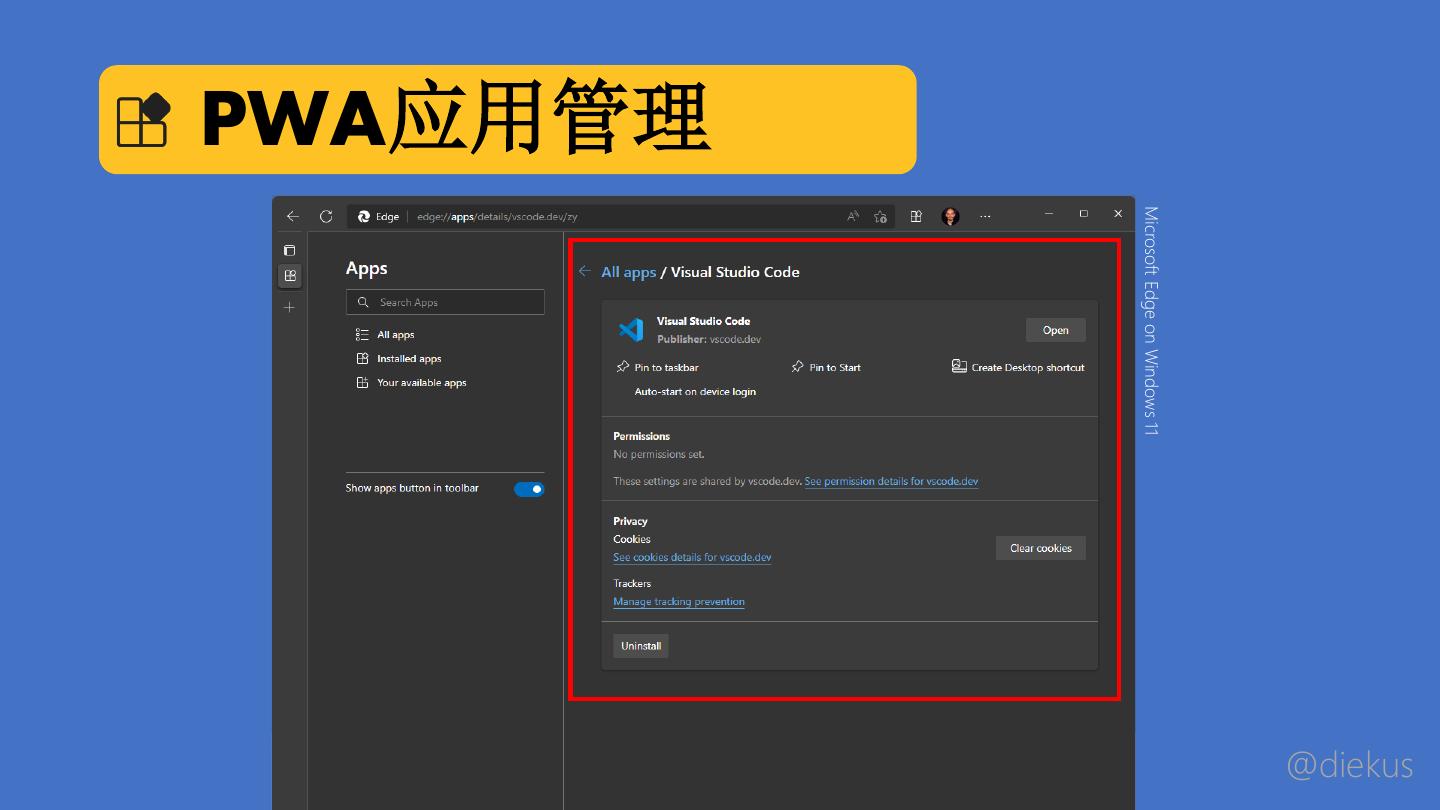Viewport: 1440px width, 810px height.
Task: Click the Clear cookies button
Action: [x=1040, y=548]
